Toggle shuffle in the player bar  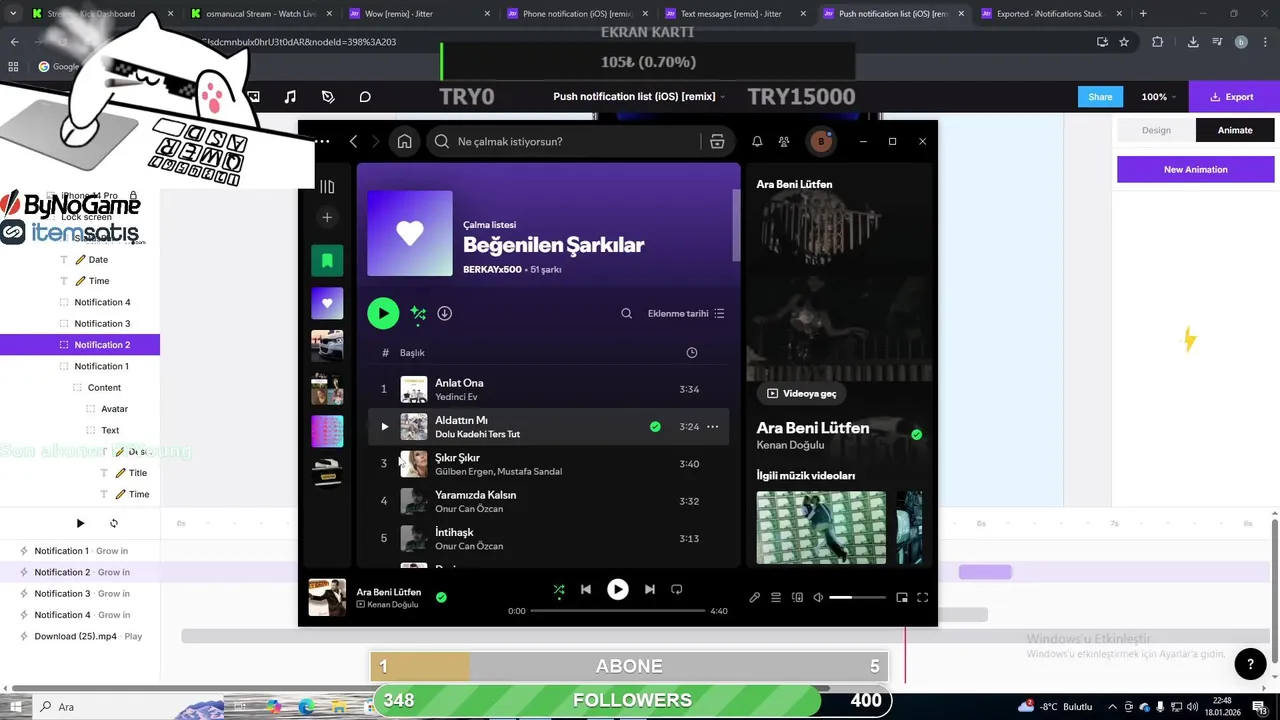[x=559, y=590]
